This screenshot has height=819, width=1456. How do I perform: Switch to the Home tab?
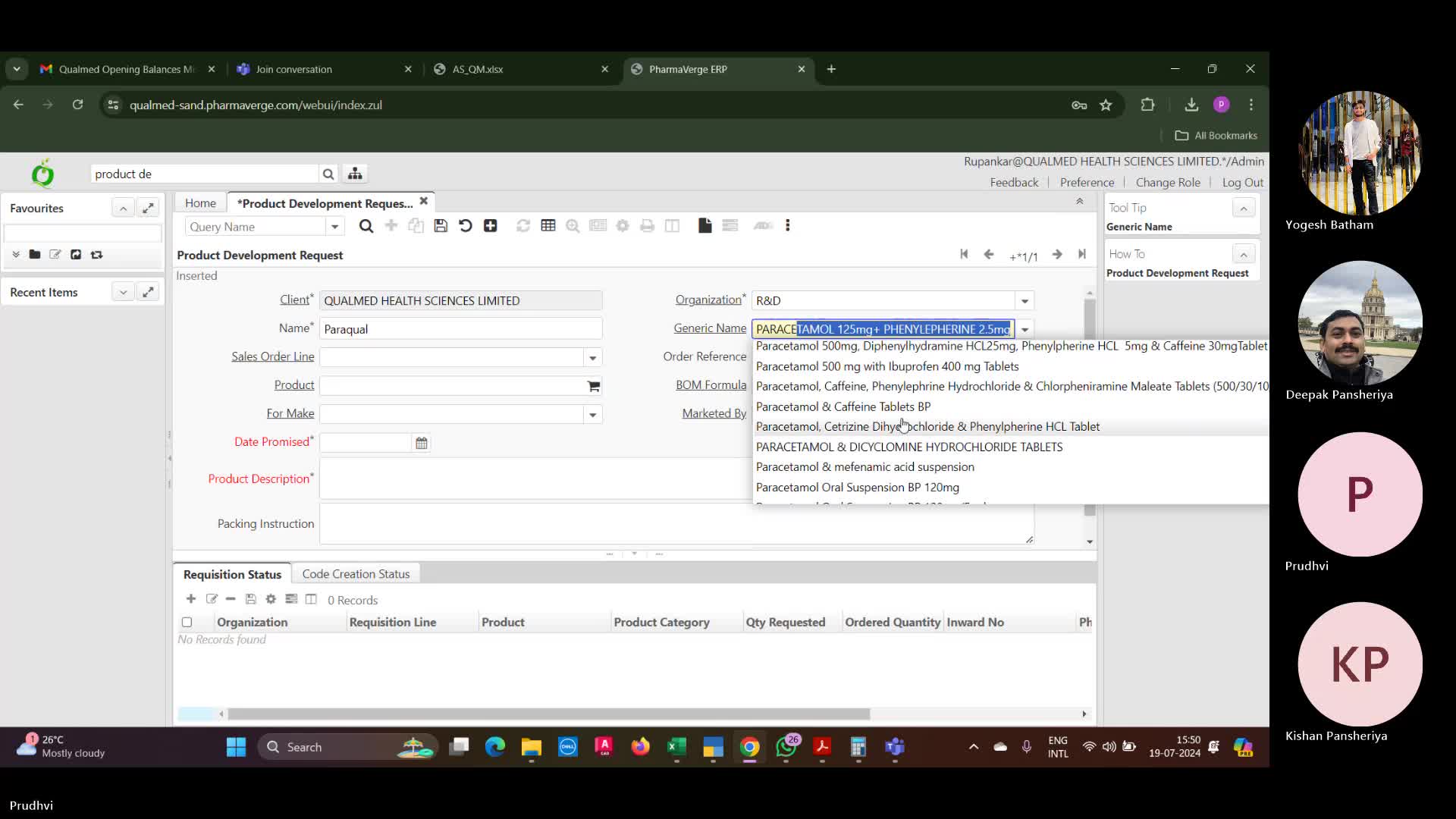click(x=200, y=203)
